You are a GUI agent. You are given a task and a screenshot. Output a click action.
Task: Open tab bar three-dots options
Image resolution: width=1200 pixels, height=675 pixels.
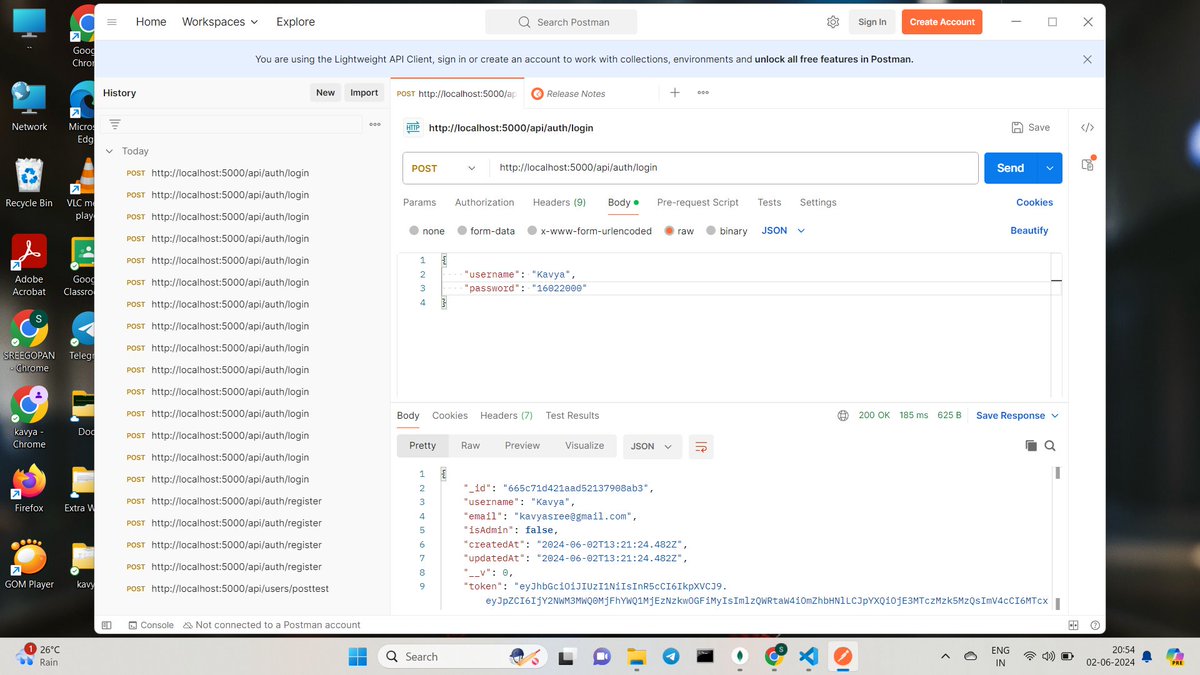coord(703,93)
